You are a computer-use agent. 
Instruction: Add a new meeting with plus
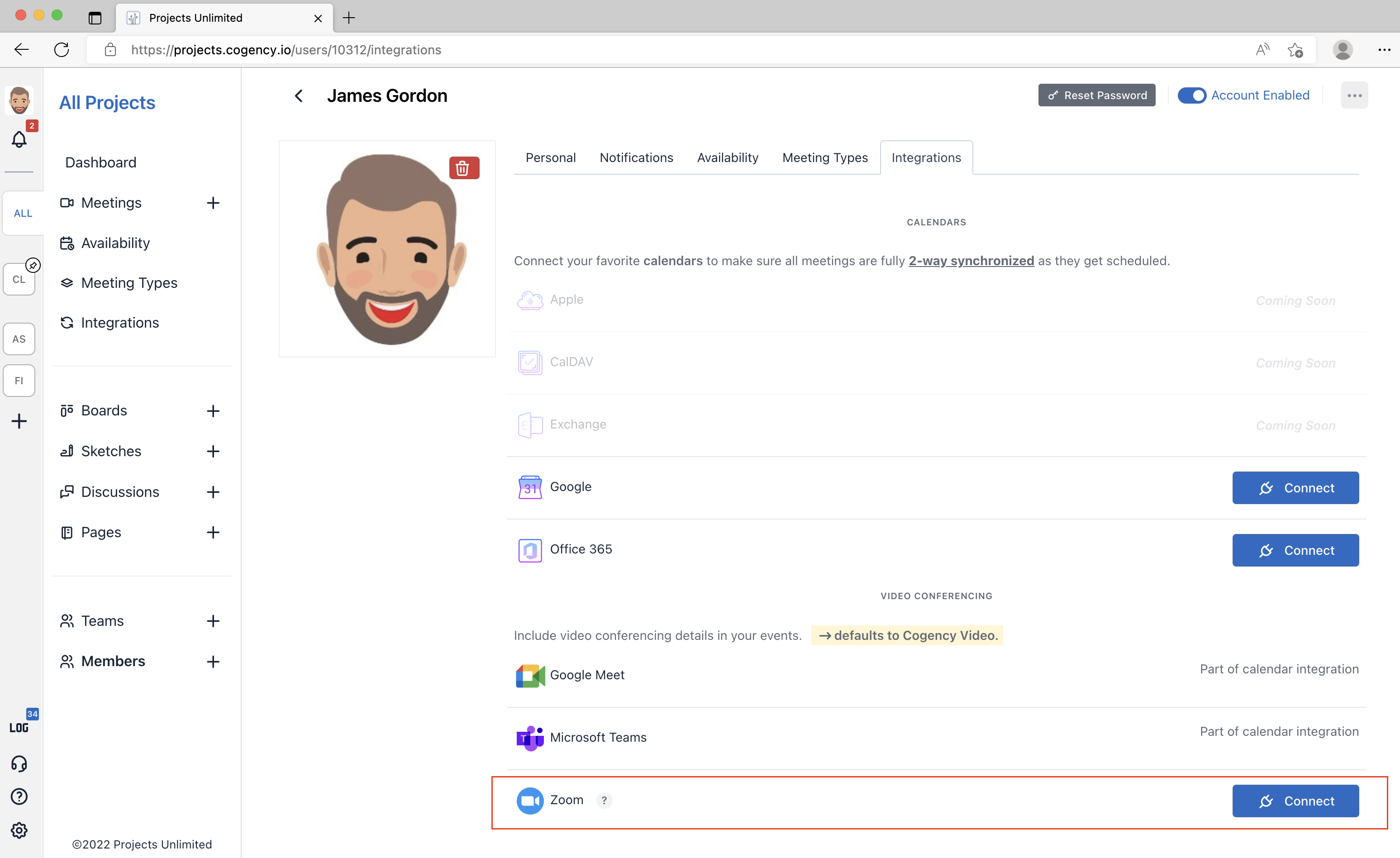213,203
